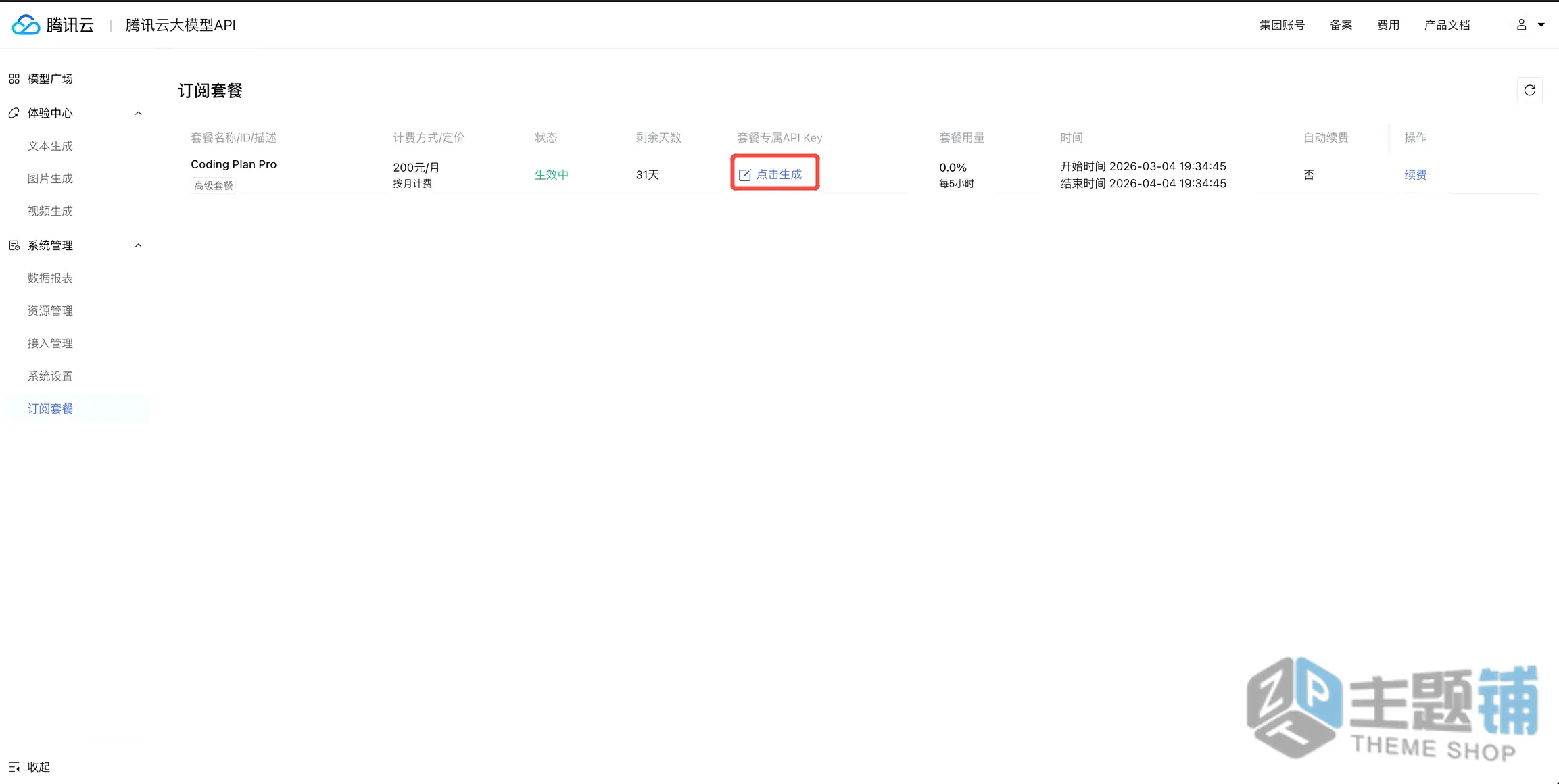
Task: Click the 续费 renew link
Action: (x=1415, y=174)
